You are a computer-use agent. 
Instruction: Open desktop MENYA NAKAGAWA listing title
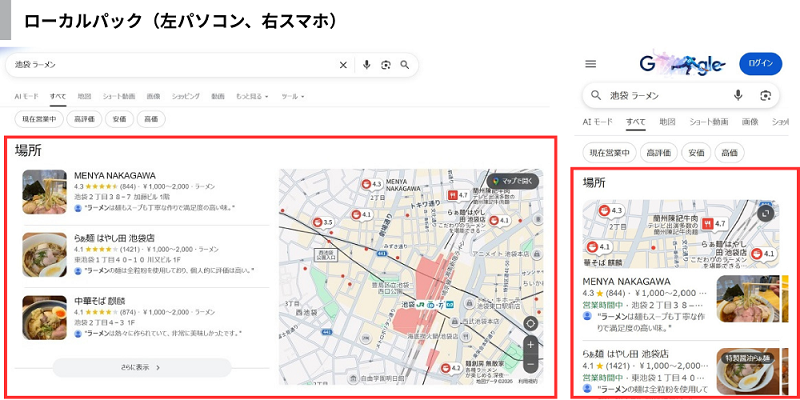pos(115,176)
